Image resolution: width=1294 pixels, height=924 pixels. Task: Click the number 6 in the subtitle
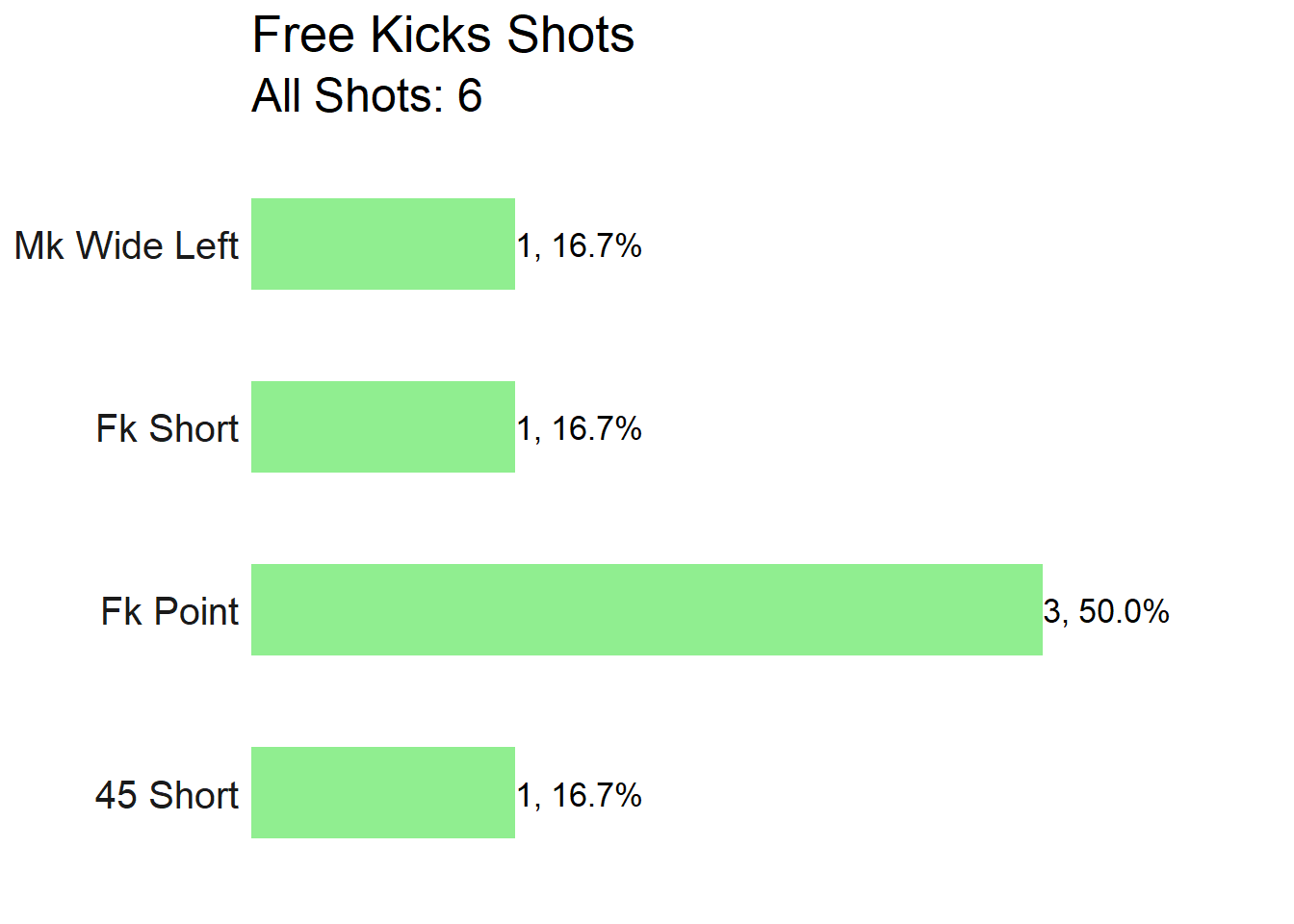point(470,95)
